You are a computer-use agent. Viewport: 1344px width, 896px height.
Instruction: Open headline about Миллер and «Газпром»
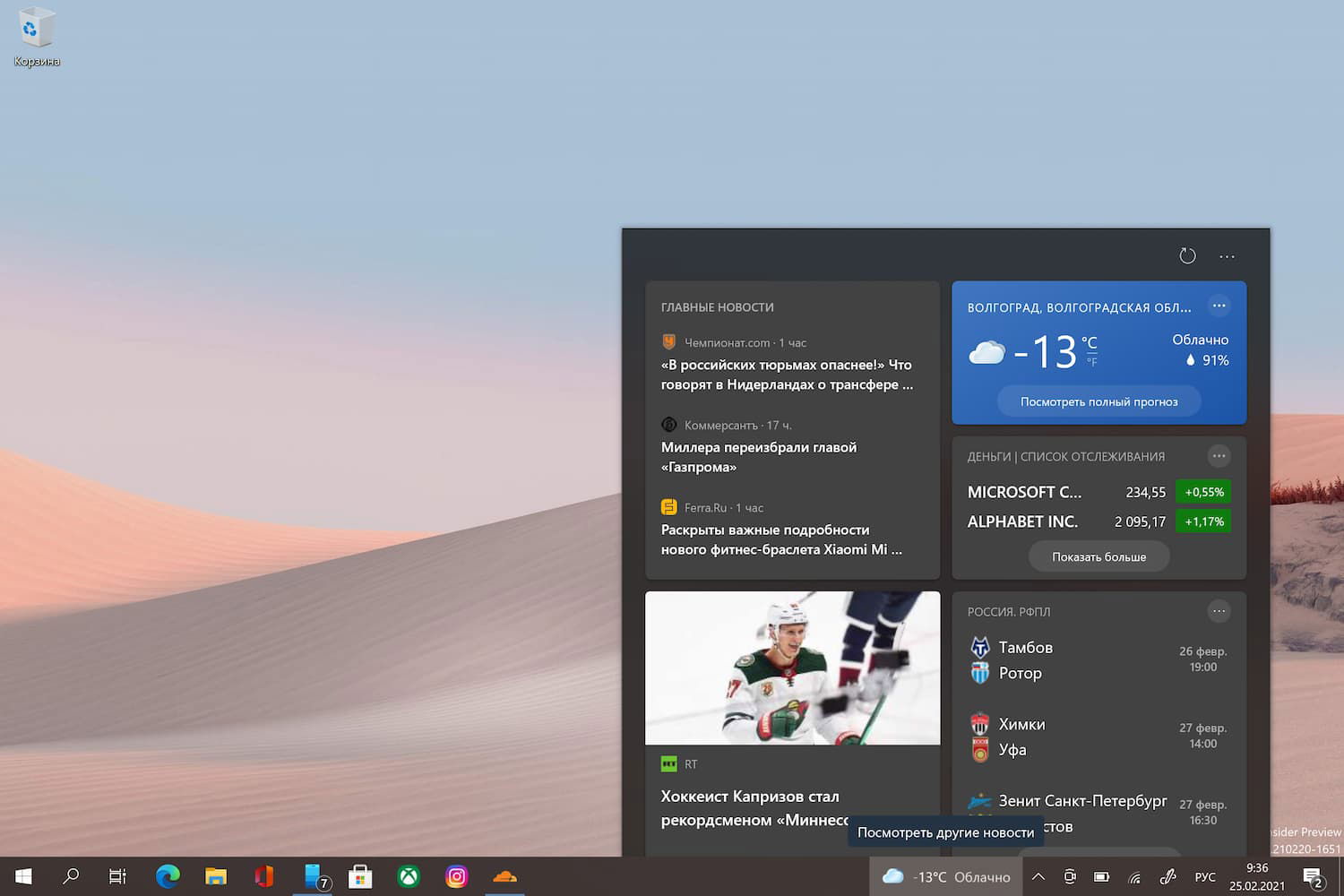[x=759, y=457]
